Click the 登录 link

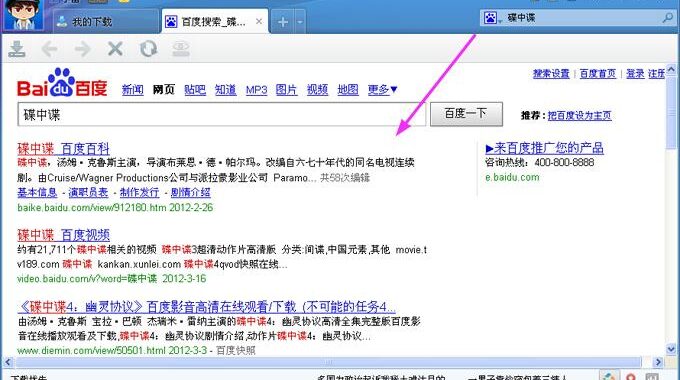pos(635,74)
